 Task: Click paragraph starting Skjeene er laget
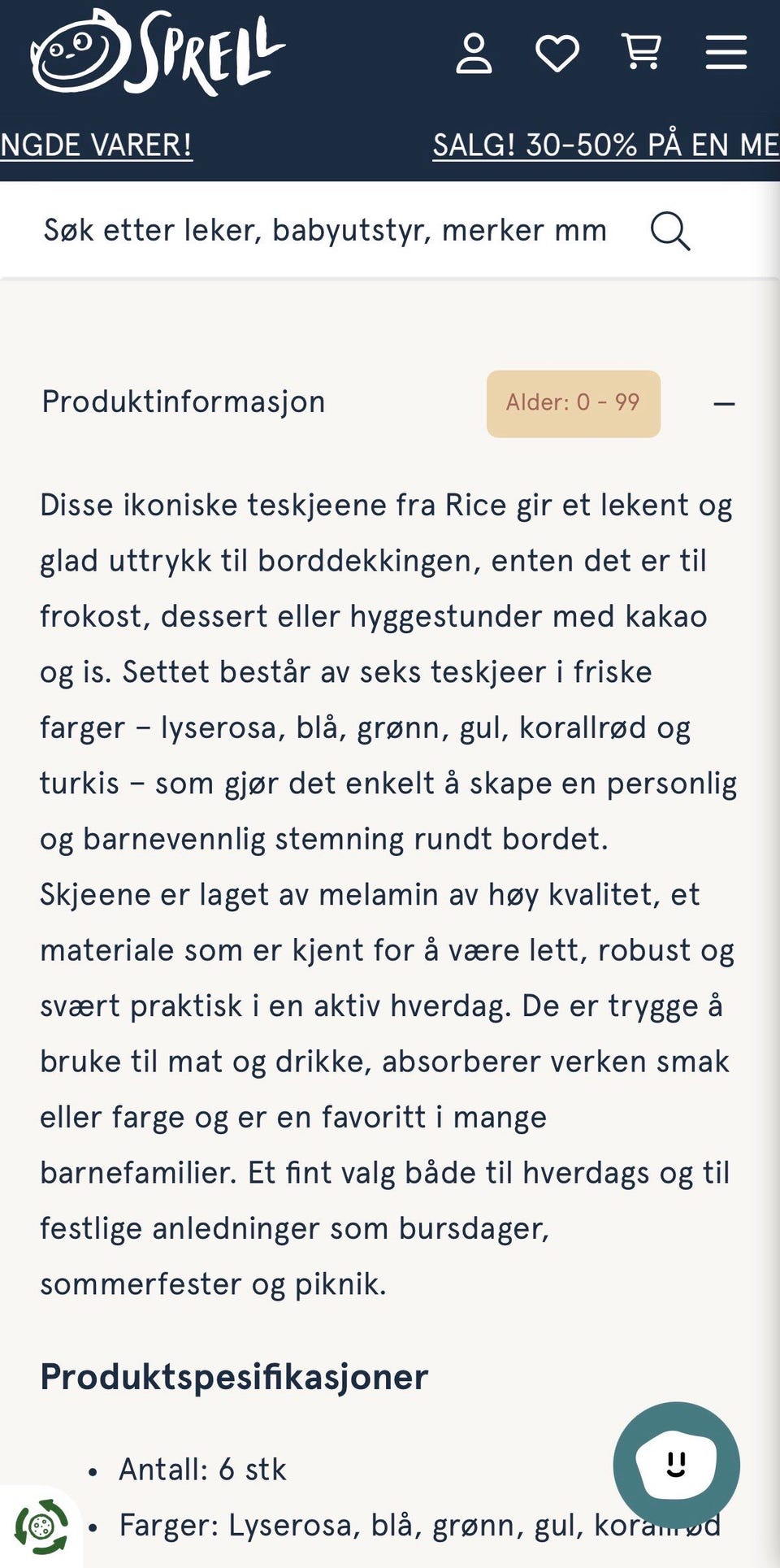coord(388,1089)
